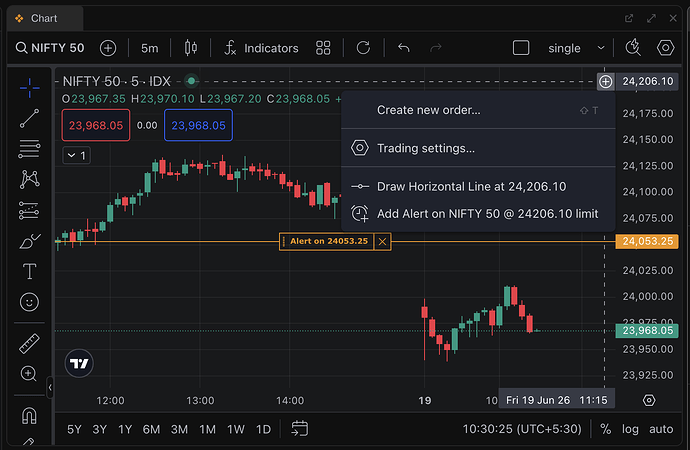This screenshot has width=690, height=450.
Task: Open the emoji icons tool
Action: (x=29, y=302)
